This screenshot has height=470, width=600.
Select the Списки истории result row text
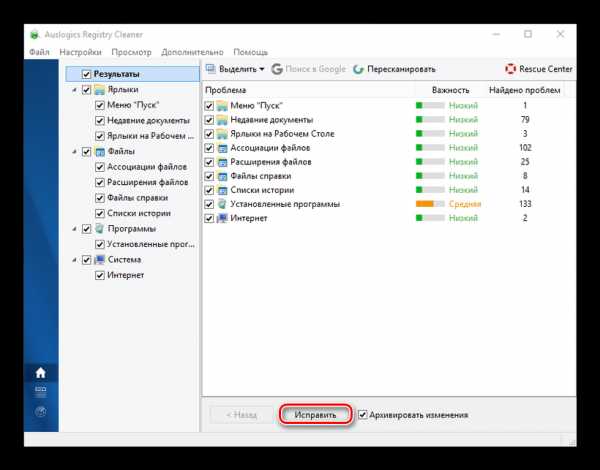tap(262, 190)
